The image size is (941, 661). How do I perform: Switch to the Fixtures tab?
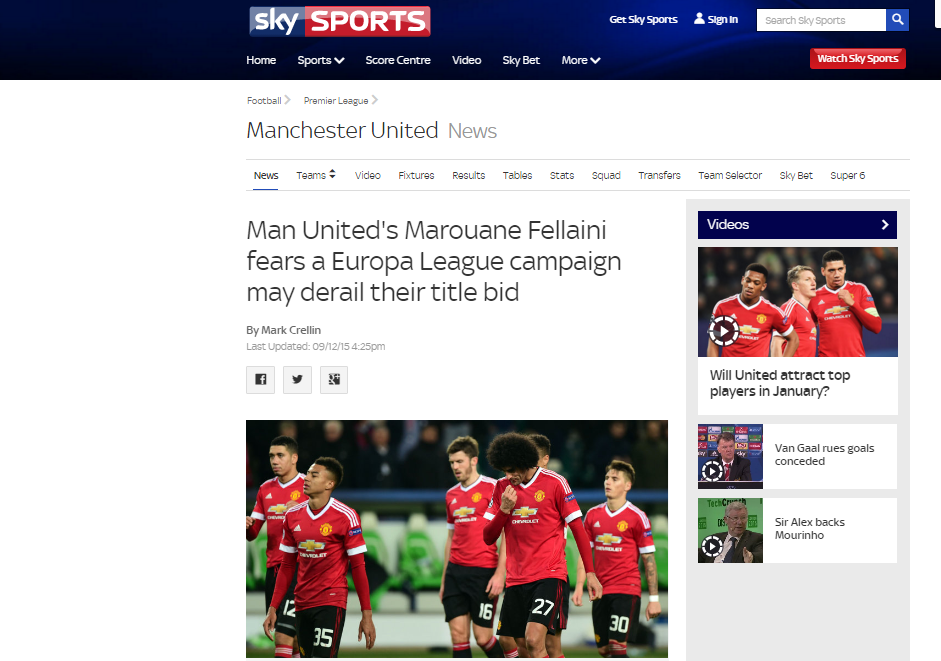click(x=416, y=175)
